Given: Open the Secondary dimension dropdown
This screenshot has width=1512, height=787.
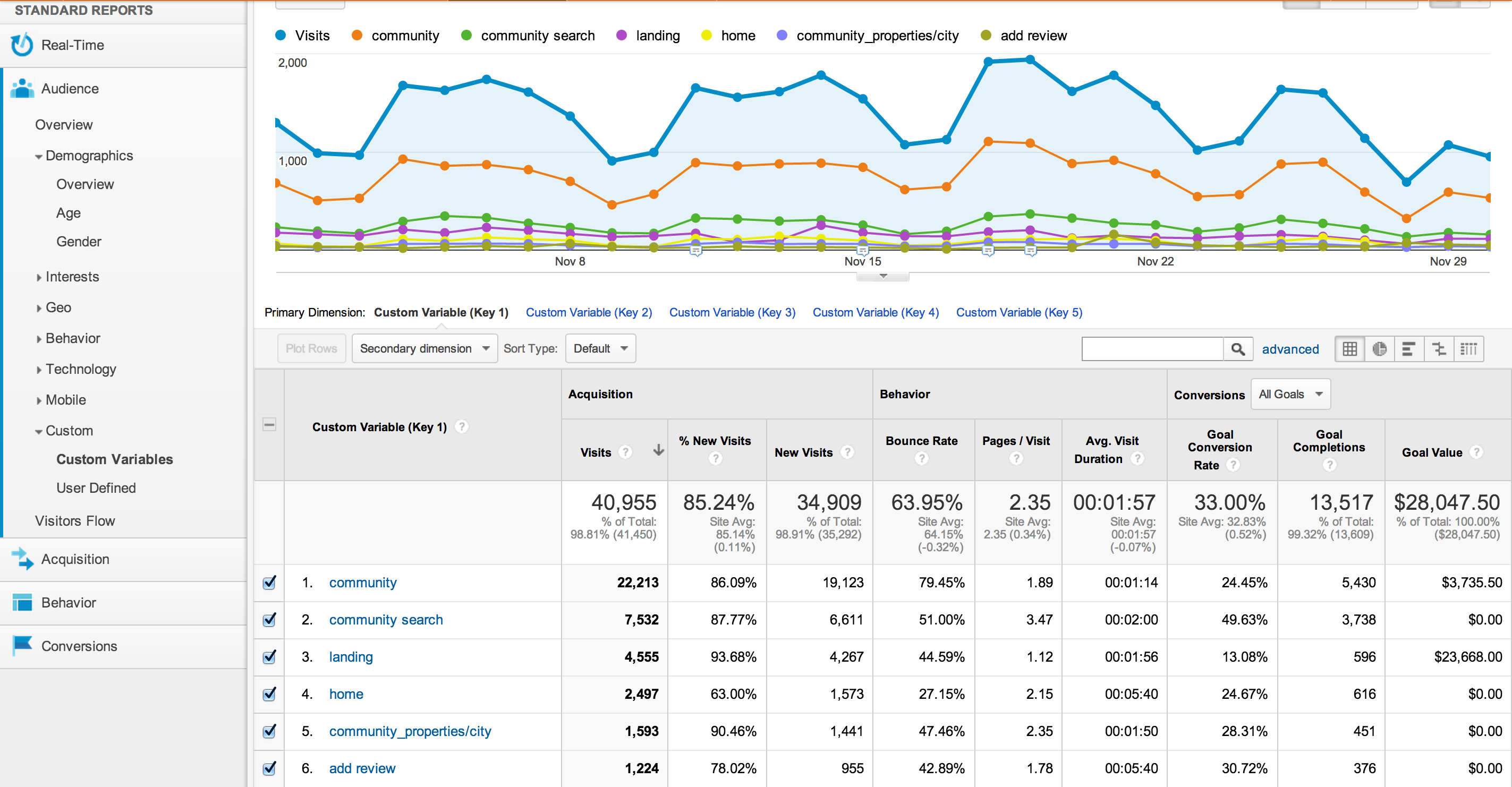Looking at the screenshot, I should coord(424,348).
